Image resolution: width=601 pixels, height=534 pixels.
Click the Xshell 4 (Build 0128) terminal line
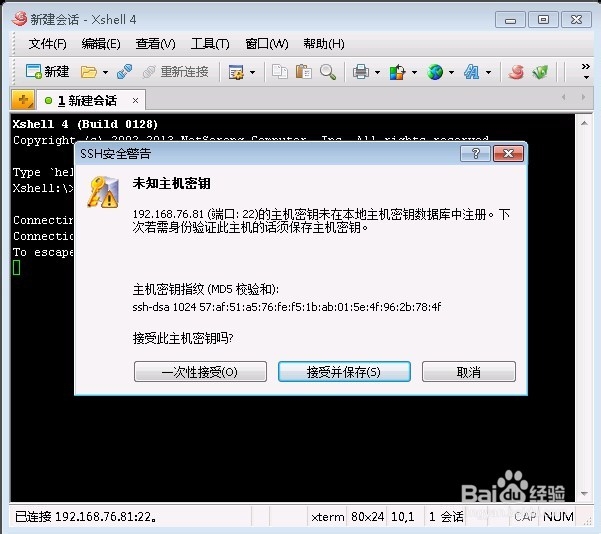(x=85, y=124)
